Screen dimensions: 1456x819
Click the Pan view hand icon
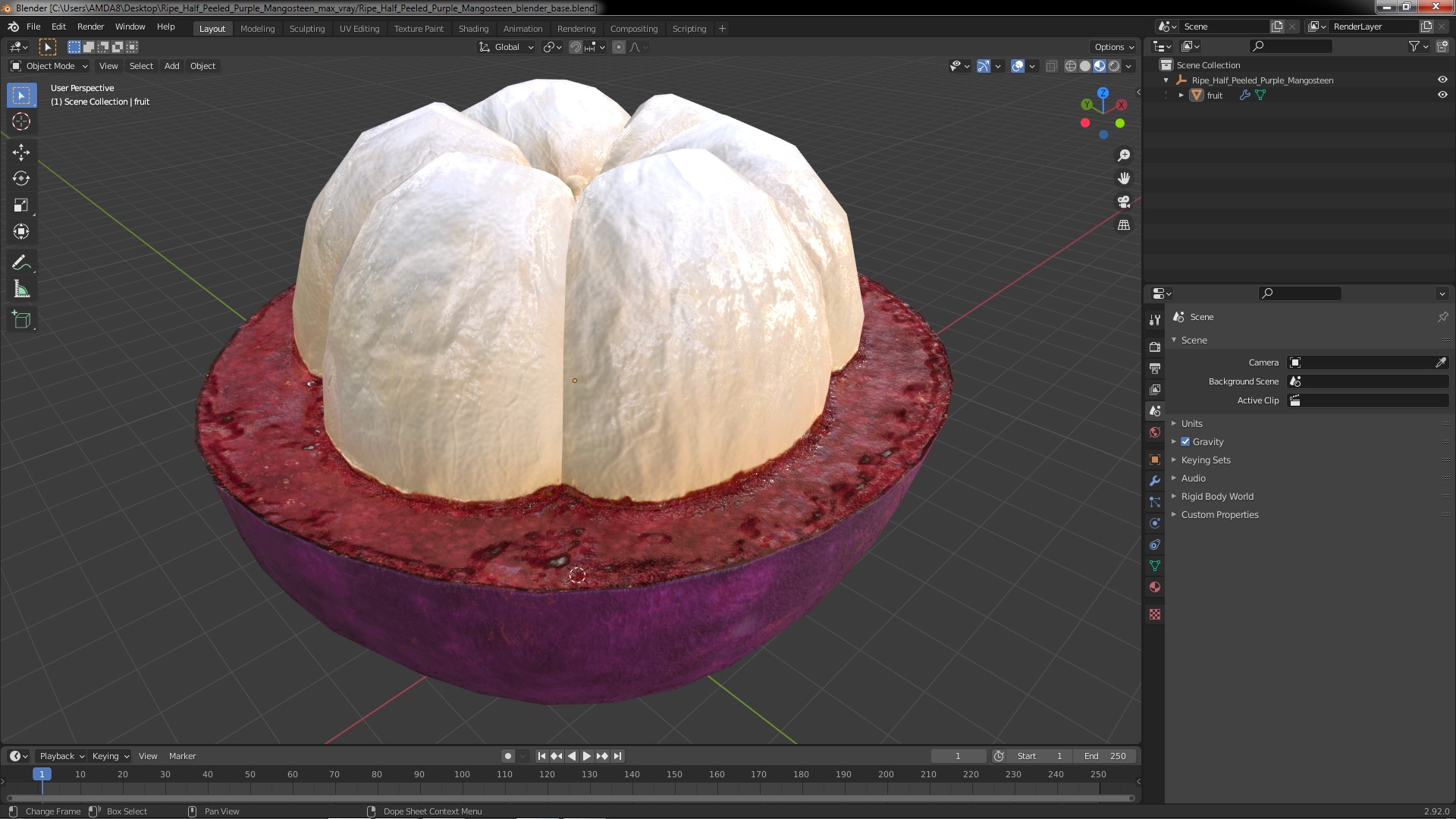[x=1124, y=178]
